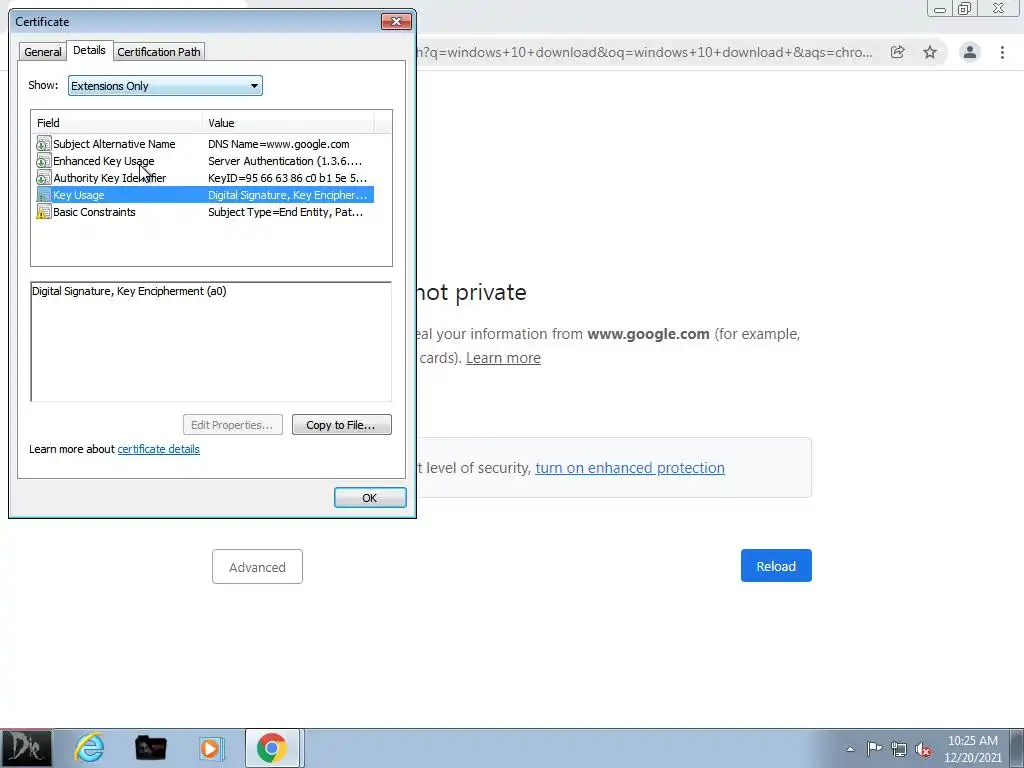Click the Subject Alternative Name field icon
The width and height of the screenshot is (1024, 768).
(44, 144)
